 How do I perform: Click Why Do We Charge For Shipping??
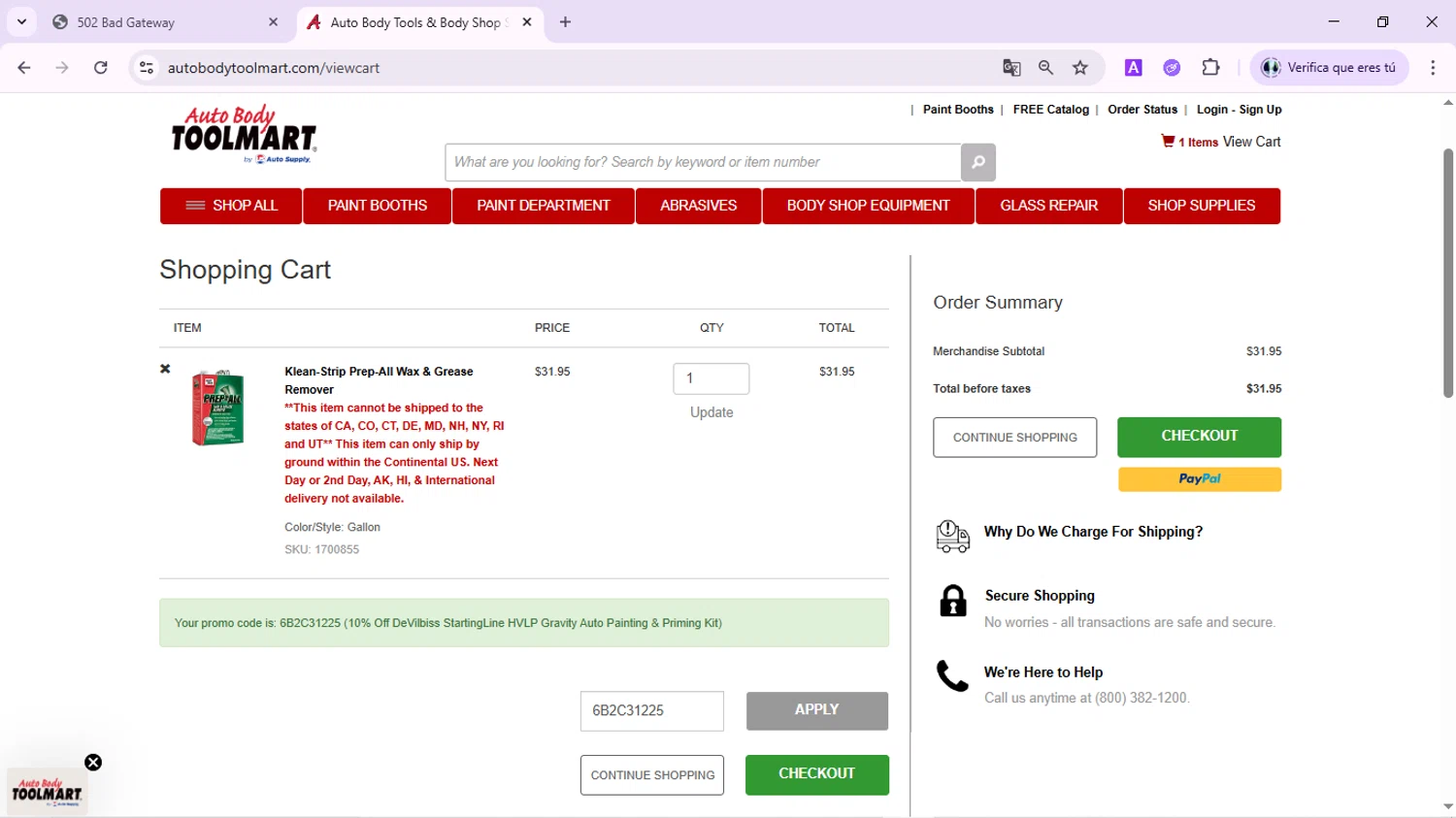[x=1093, y=532]
